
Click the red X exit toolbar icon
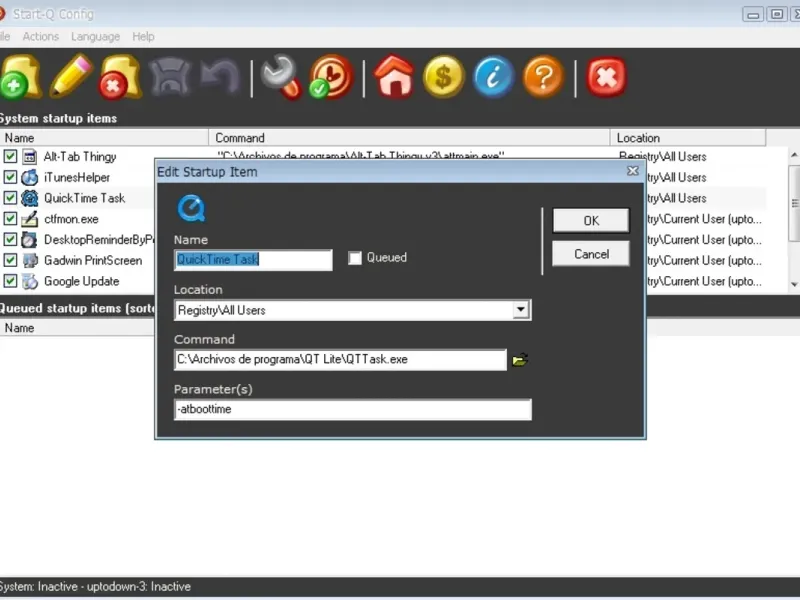606,77
